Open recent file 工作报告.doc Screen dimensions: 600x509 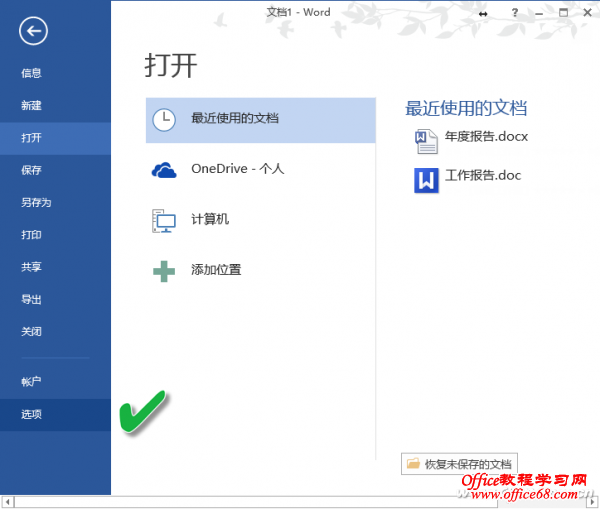tap(483, 176)
